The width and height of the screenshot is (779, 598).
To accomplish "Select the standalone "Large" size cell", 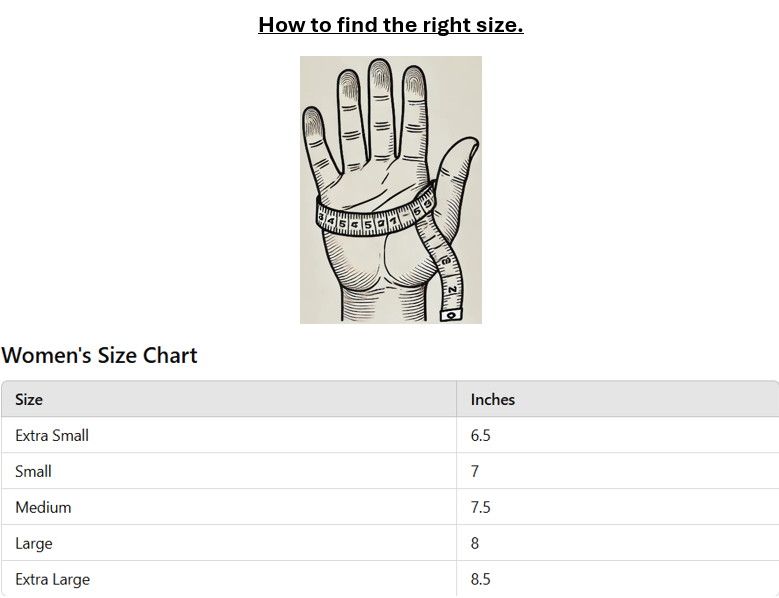I will [34, 543].
